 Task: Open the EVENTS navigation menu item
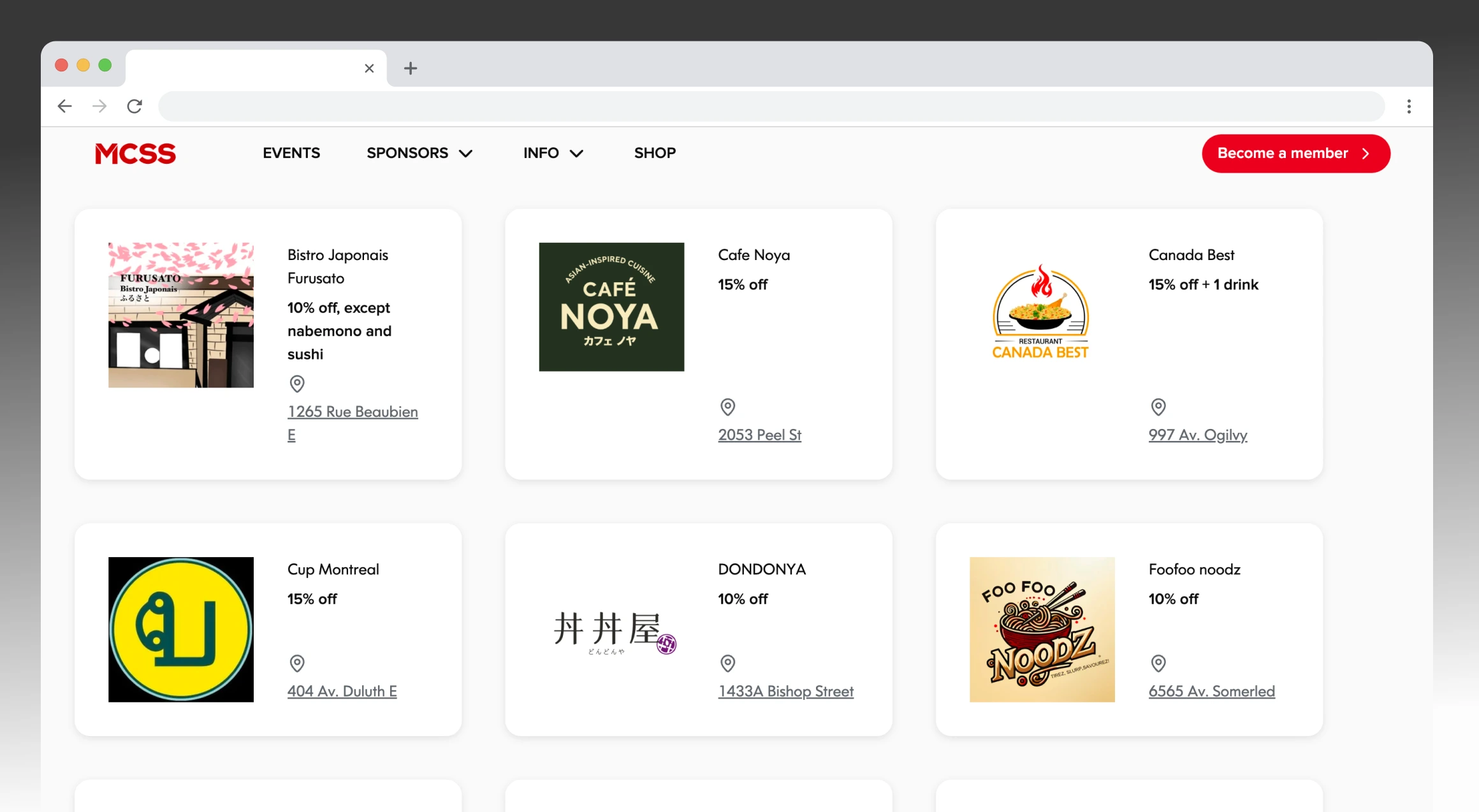click(x=291, y=153)
